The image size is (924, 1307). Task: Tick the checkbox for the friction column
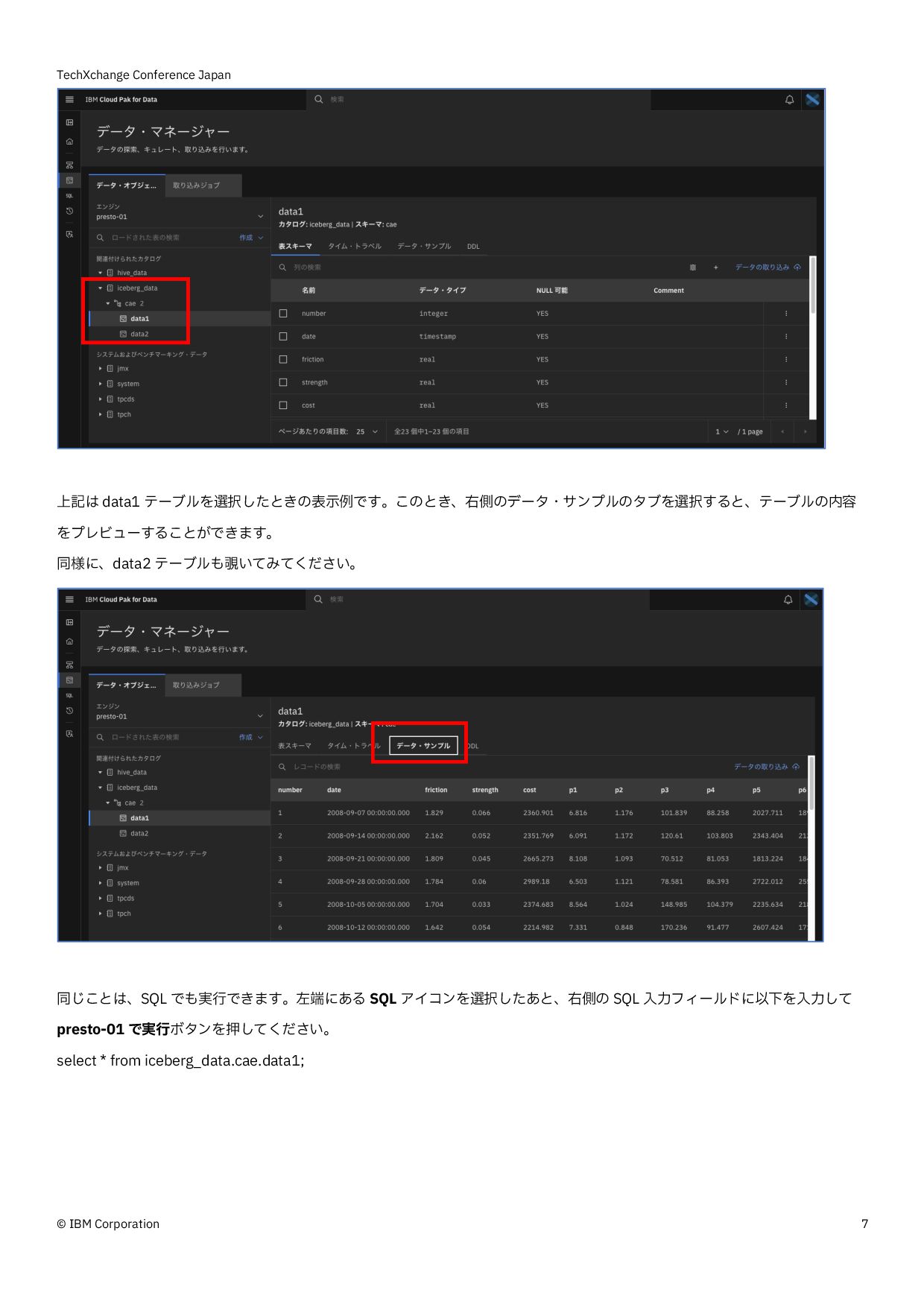point(283,359)
